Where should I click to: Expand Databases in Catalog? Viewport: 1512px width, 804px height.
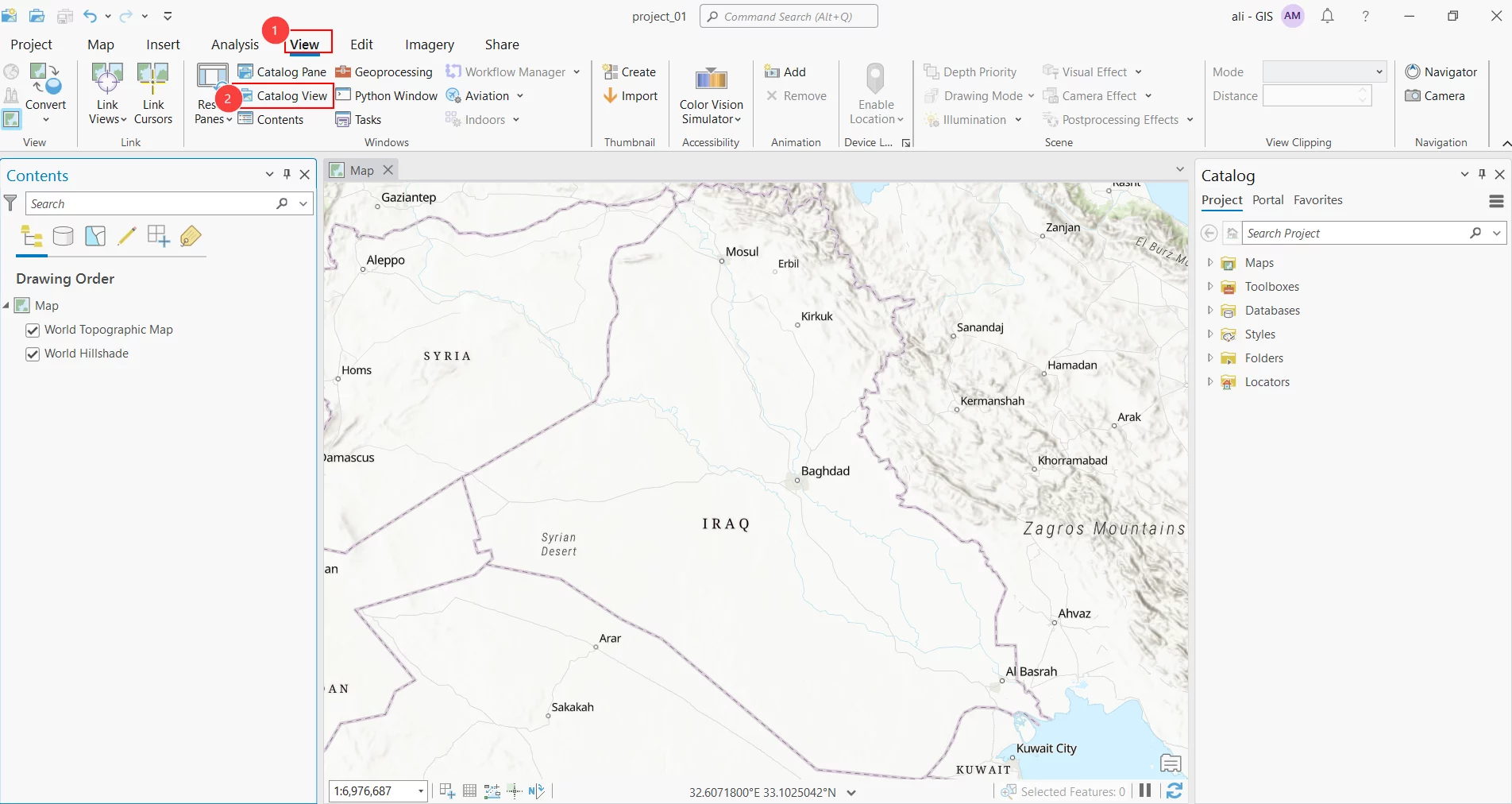(x=1210, y=310)
